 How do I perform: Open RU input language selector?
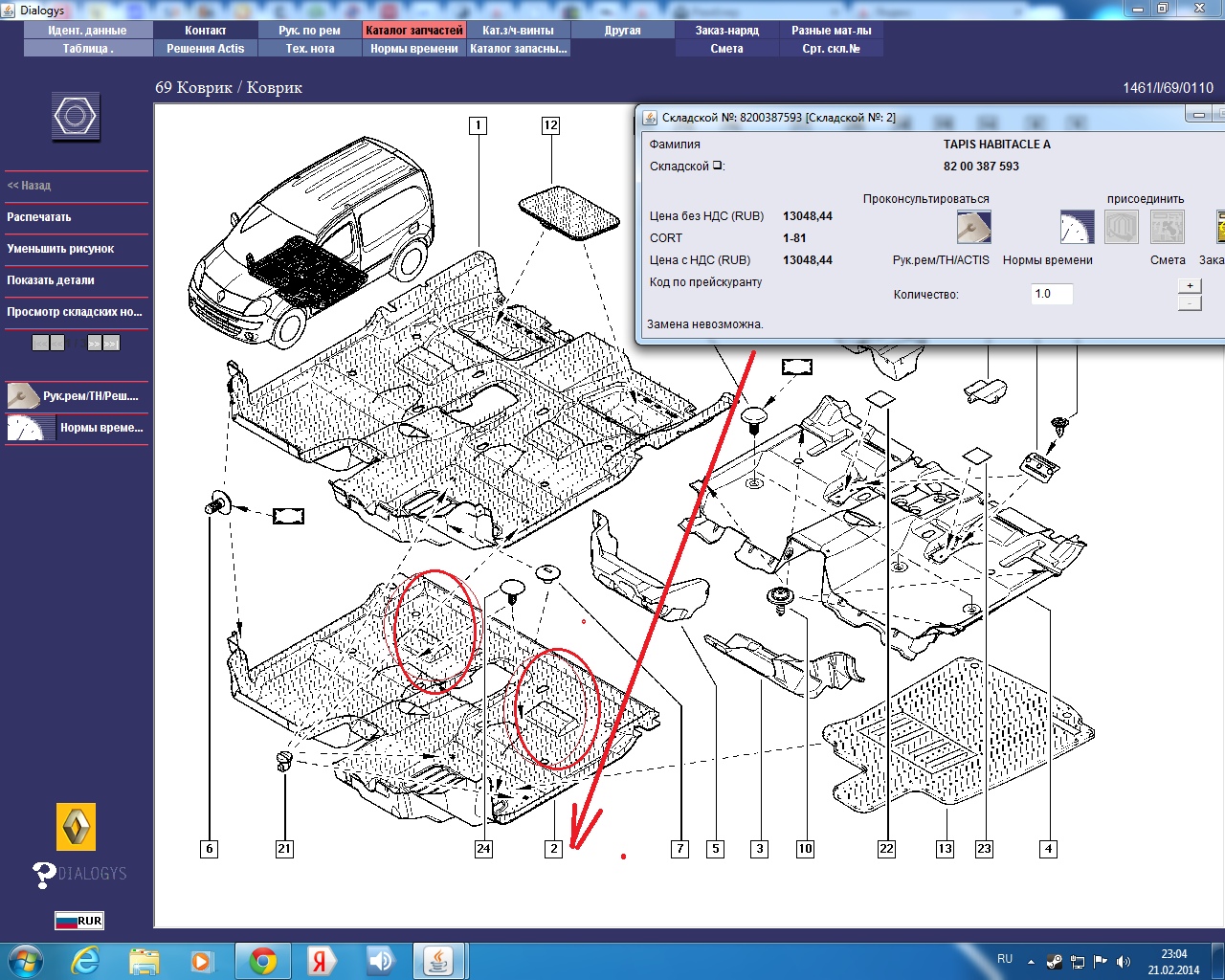point(1005,959)
